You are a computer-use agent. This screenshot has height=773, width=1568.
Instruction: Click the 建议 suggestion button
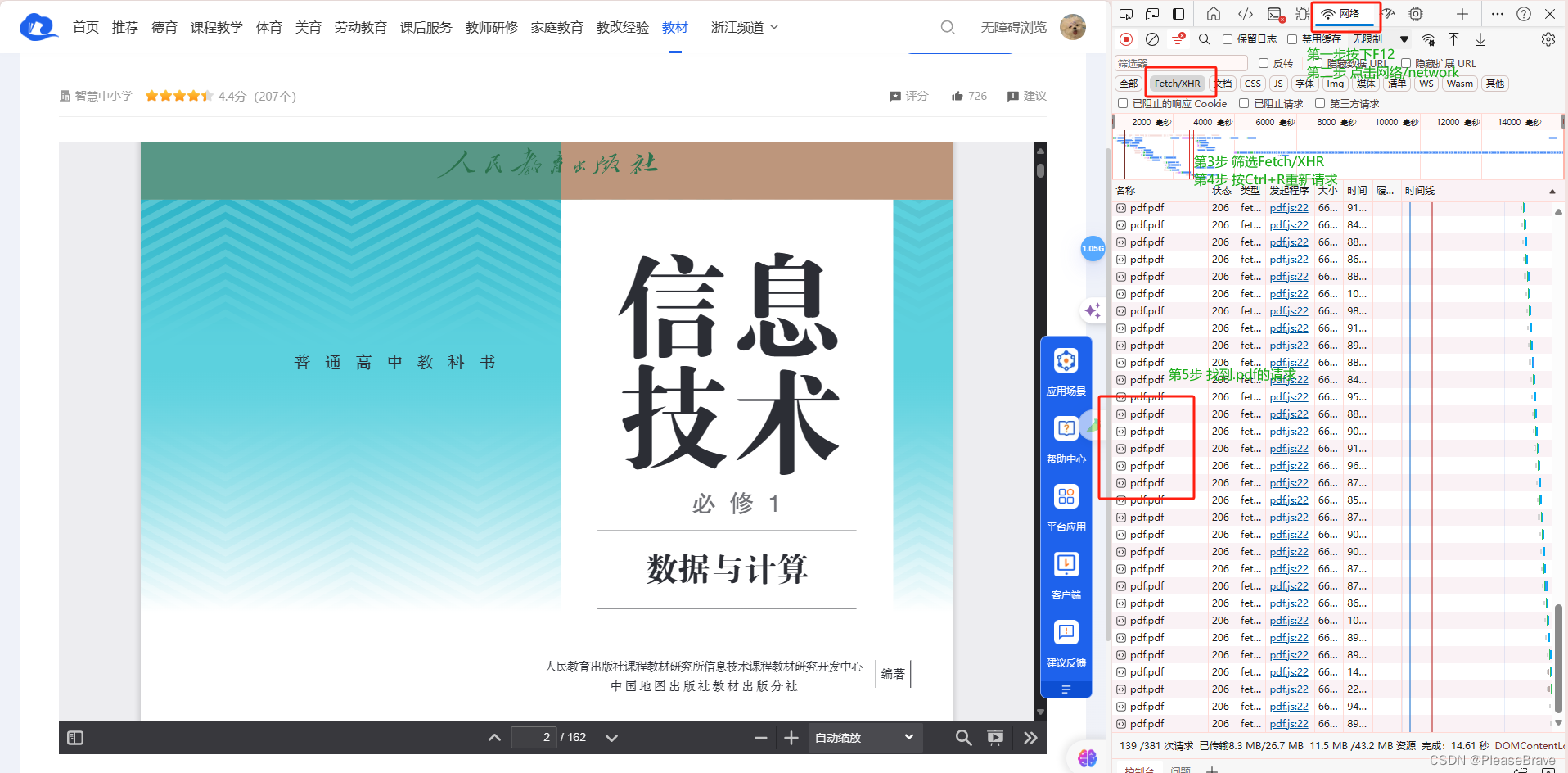(1026, 96)
